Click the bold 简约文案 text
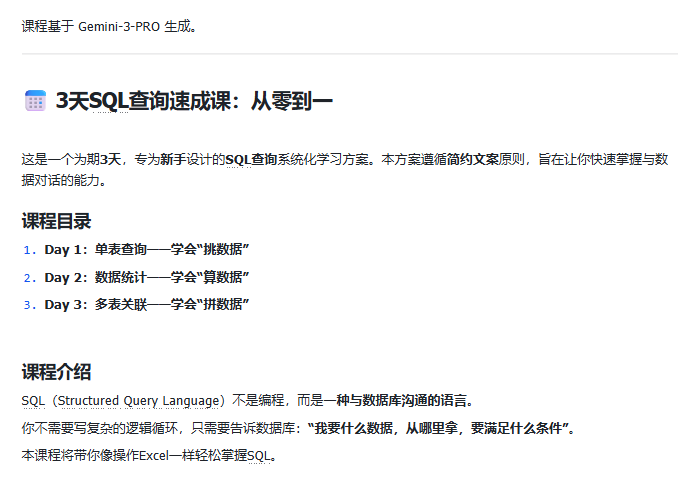This screenshot has width=700, height=492. pyautogui.click(x=473, y=159)
